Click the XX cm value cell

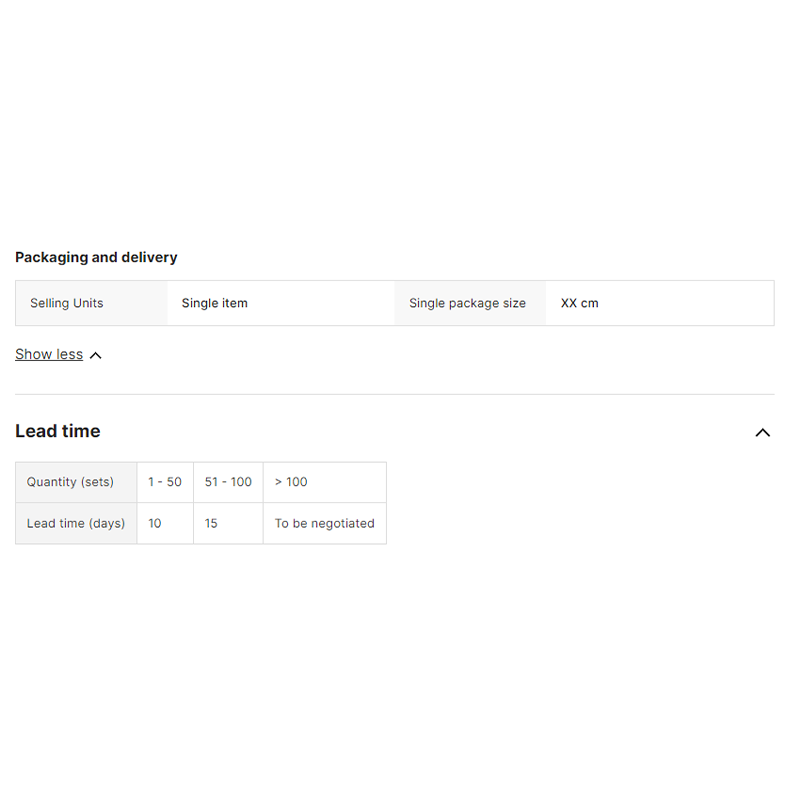point(660,303)
